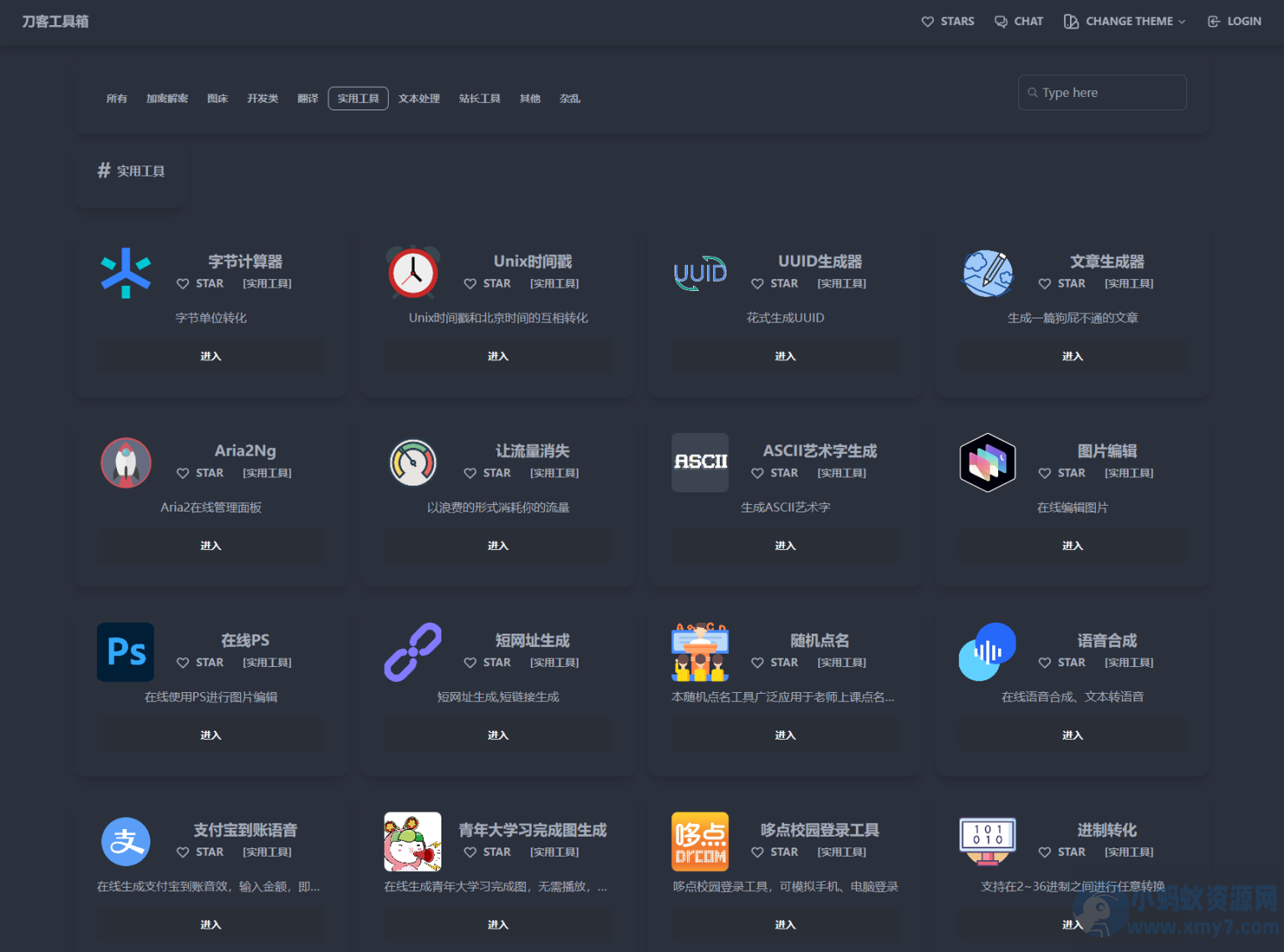The height and width of the screenshot is (952, 1284).
Task: Click the 哆点校园登录工具 orange icon
Action: (701, 842)
